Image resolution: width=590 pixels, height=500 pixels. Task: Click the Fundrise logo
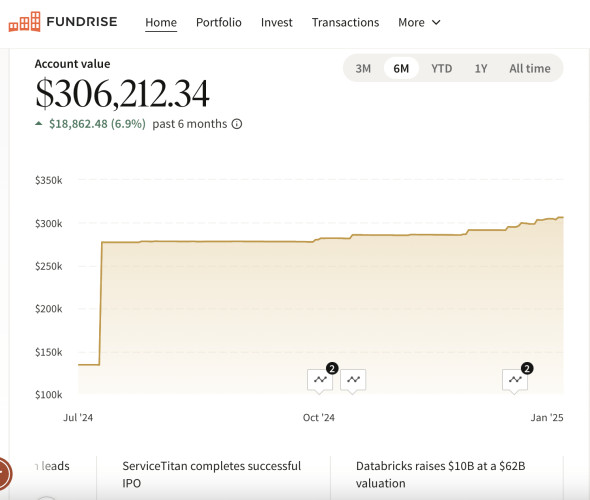[63, 22]
